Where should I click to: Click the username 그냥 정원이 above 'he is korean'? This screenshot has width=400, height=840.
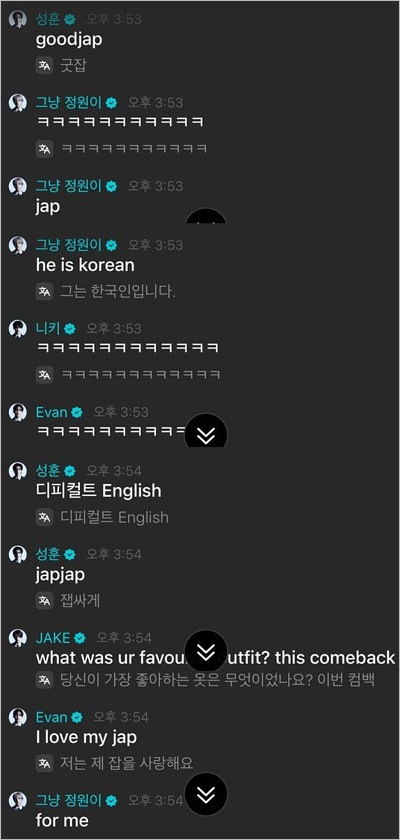tap(69, 245)
